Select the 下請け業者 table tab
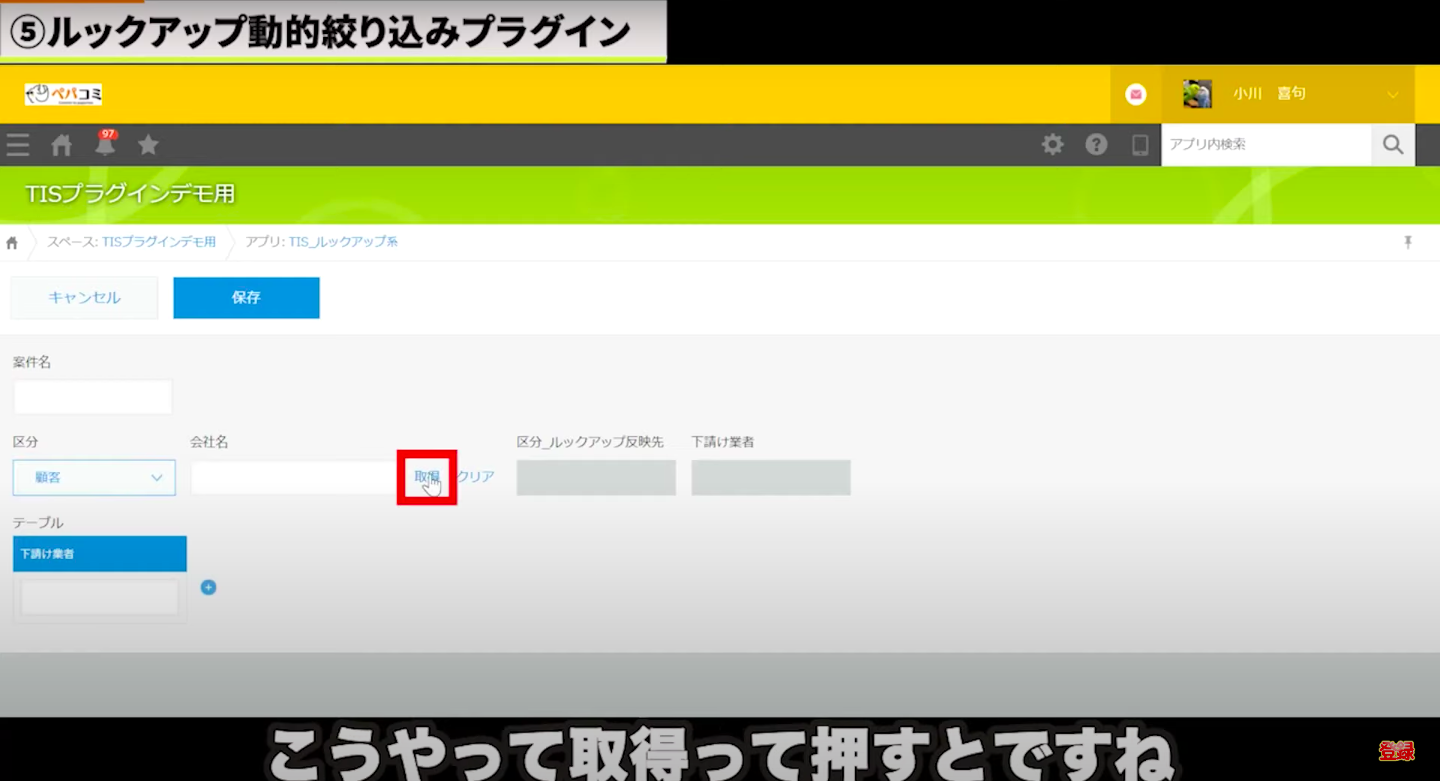The width and height of the screenshot is (1440, 781). [99, 553]
